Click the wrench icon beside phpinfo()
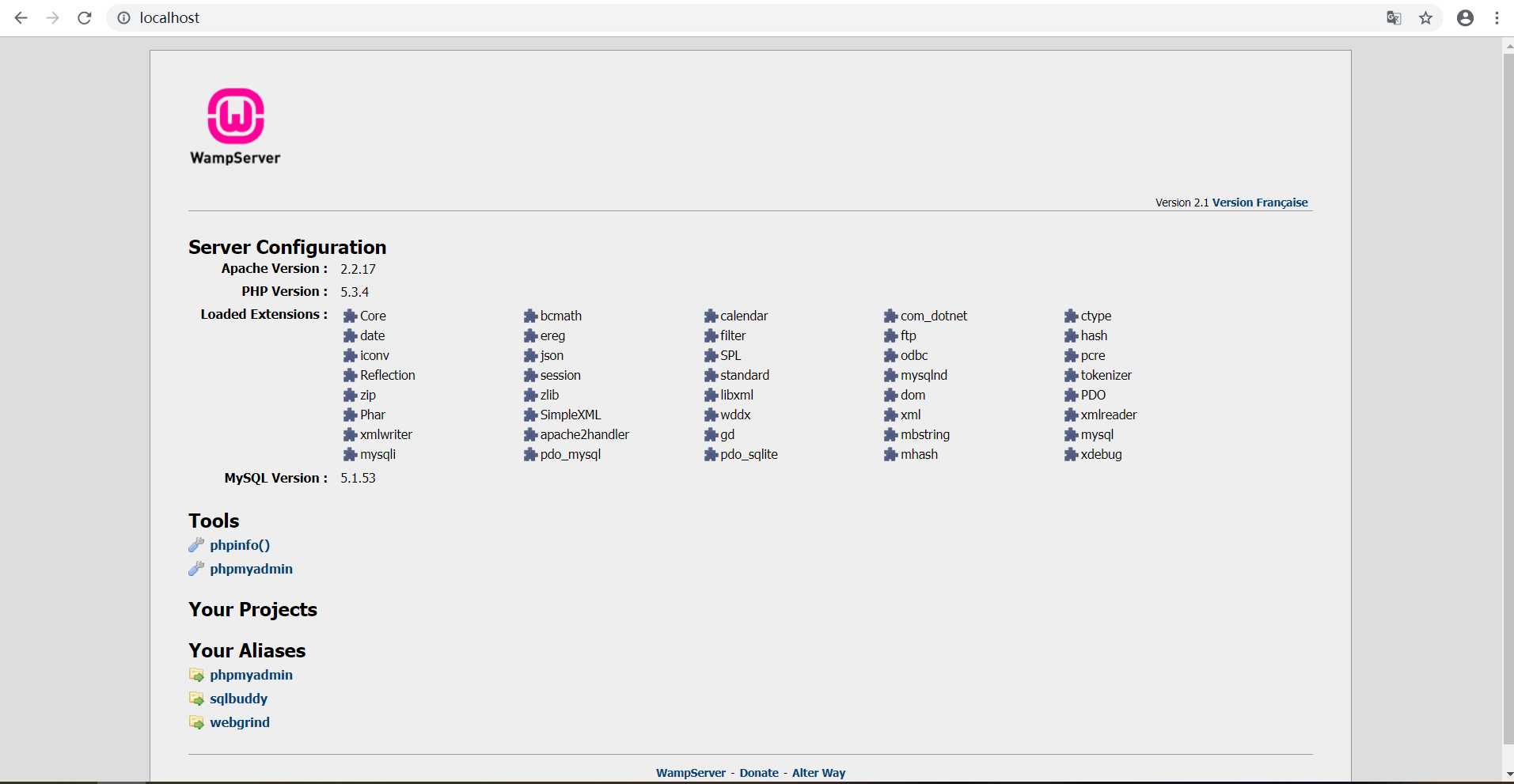 click(x=196, y=545)
